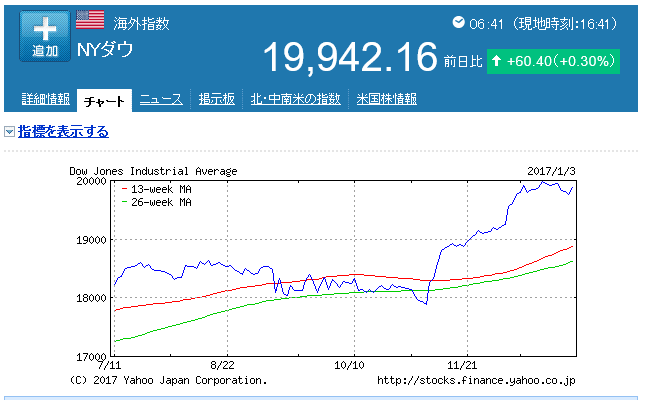Go to 北・中南米の指数 tab
The height and width of the screenshot is (400, 647).
pos(296,99)
